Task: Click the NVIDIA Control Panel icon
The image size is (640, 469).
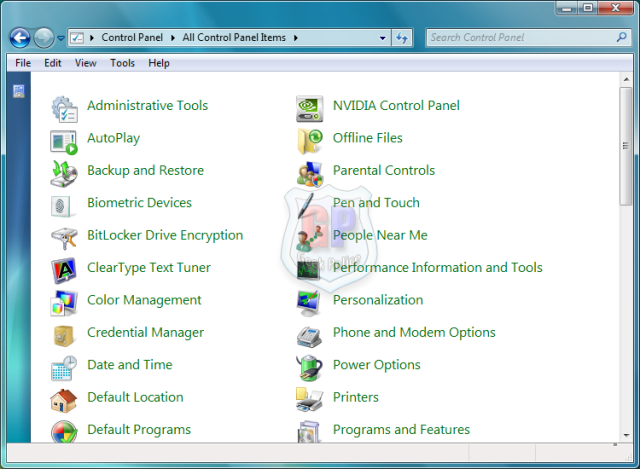Action: 310,109
